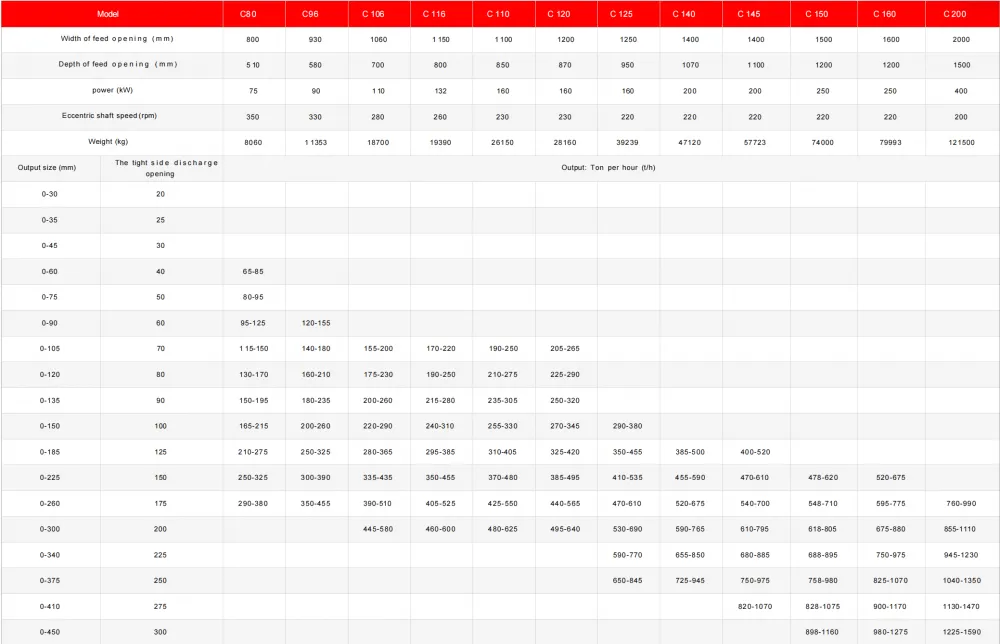Select the weight value 18700
The width and height of the screenshot is (1000, 644).
(x=378, y=143)
